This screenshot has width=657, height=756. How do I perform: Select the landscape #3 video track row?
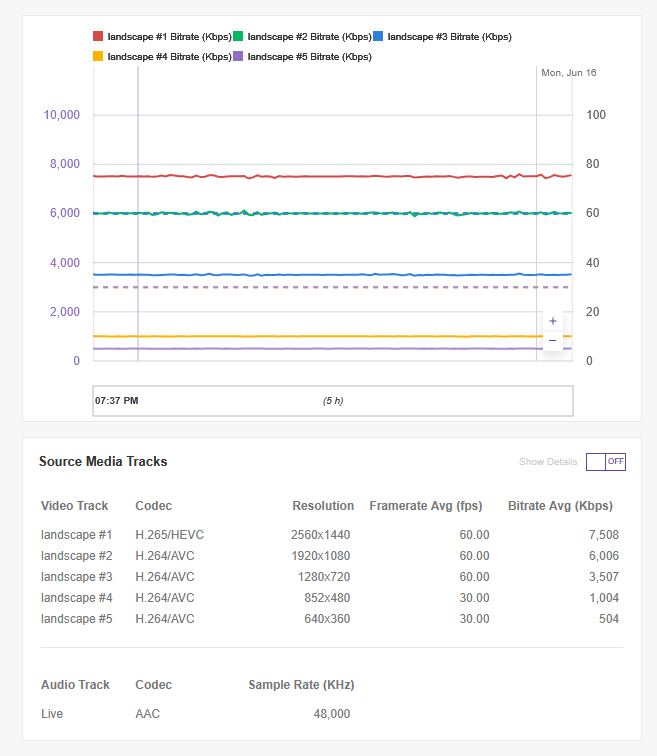click(x=329, y=577)
